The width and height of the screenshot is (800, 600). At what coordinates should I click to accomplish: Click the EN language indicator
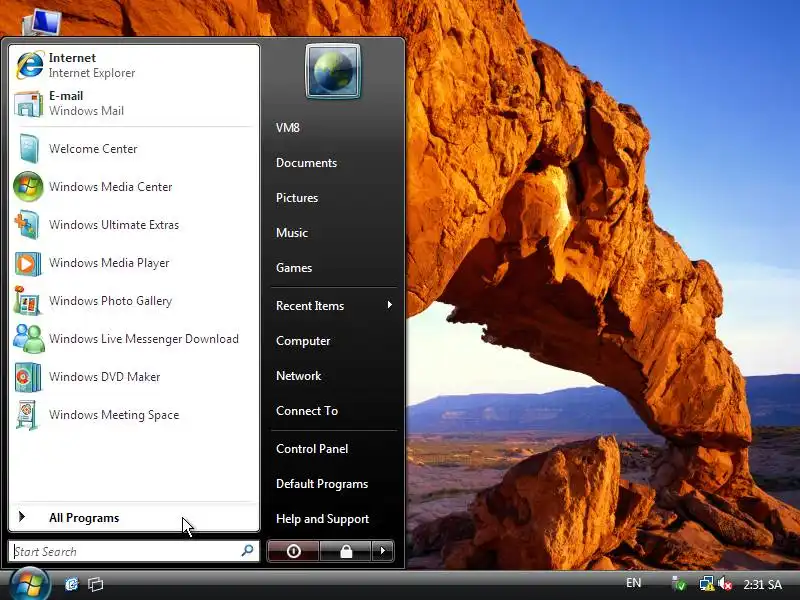[634, 583]
